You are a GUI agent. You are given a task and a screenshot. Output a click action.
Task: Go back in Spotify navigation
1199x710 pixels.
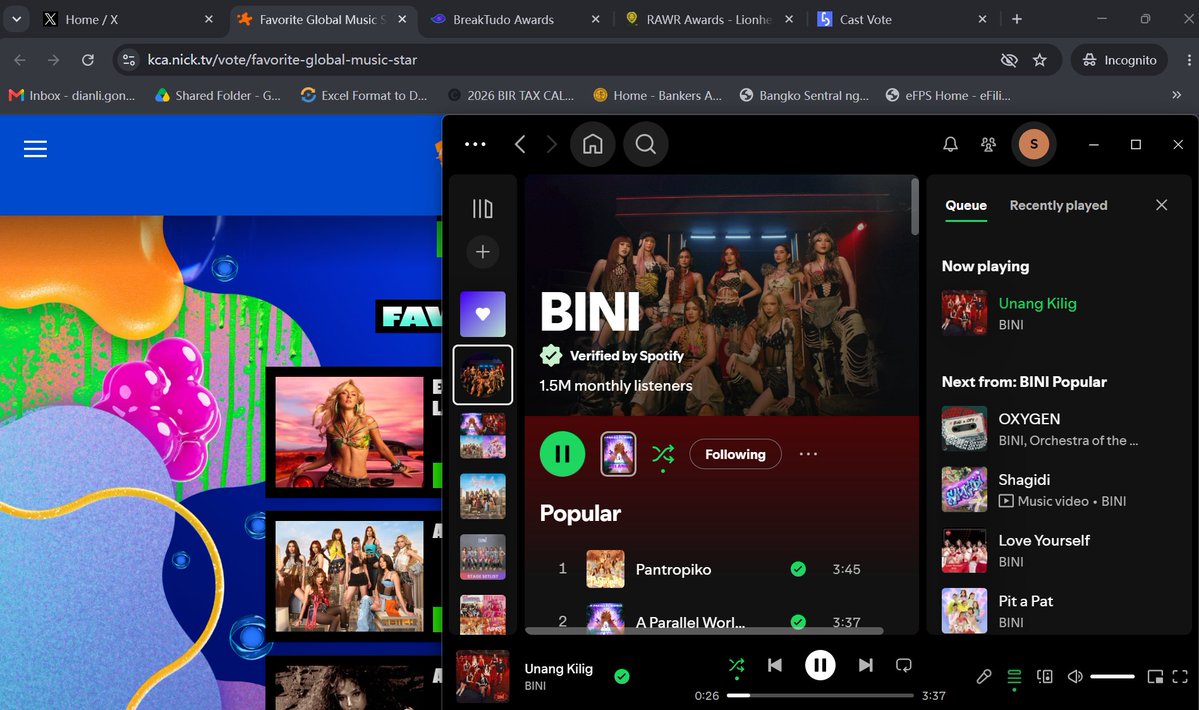click(x=520, y=144)
